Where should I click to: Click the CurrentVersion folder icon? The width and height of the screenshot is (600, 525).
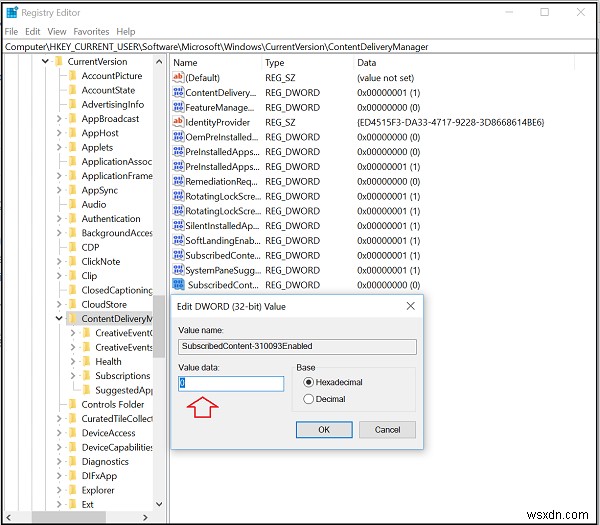(x=59, y=61)
